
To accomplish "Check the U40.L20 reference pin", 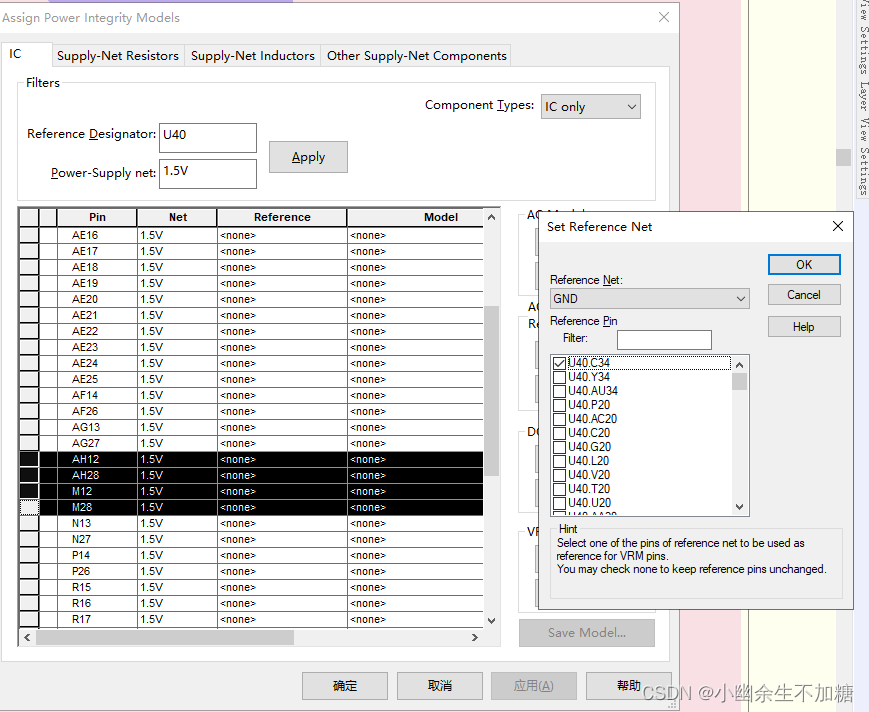I will coord(559,461).
